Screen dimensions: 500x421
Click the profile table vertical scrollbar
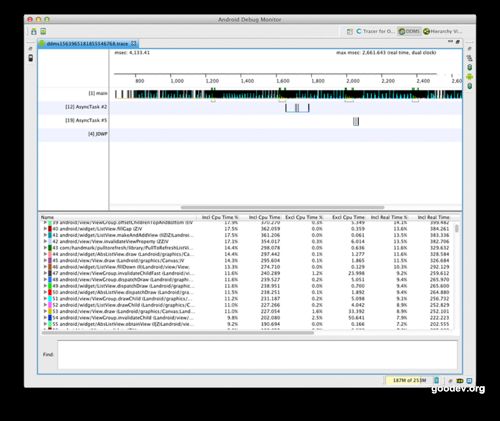pos(457,229)
